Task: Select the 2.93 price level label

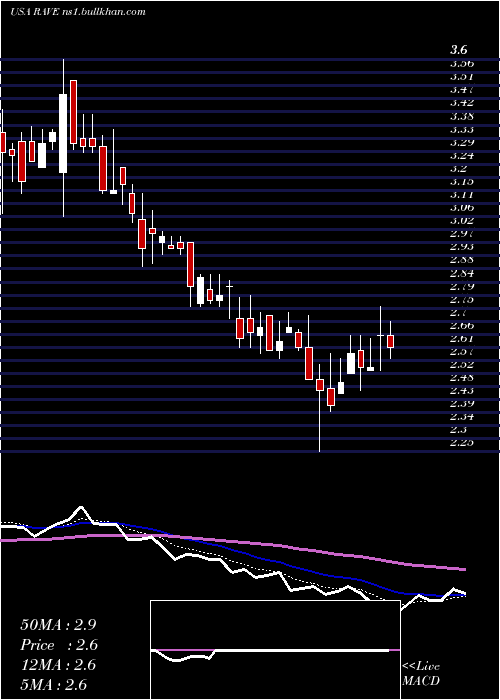Action: 462,246
